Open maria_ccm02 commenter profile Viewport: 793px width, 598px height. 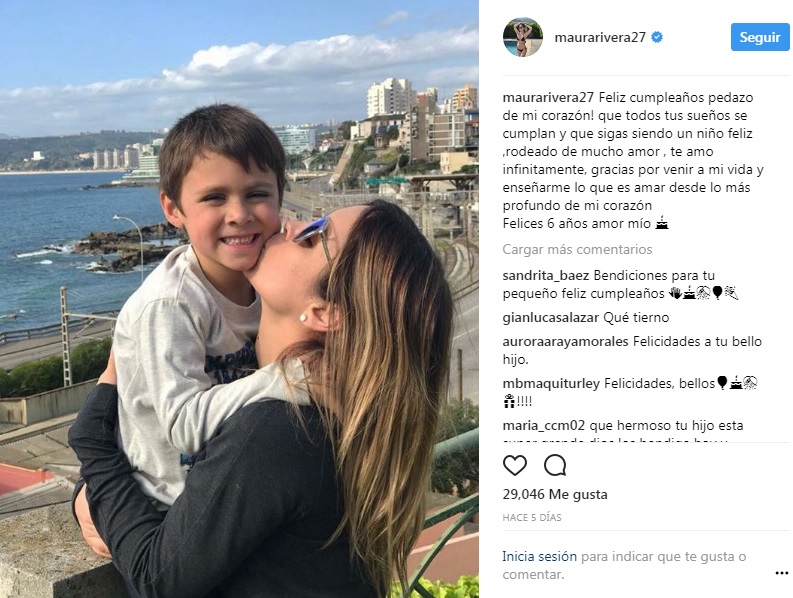(544, 425)
